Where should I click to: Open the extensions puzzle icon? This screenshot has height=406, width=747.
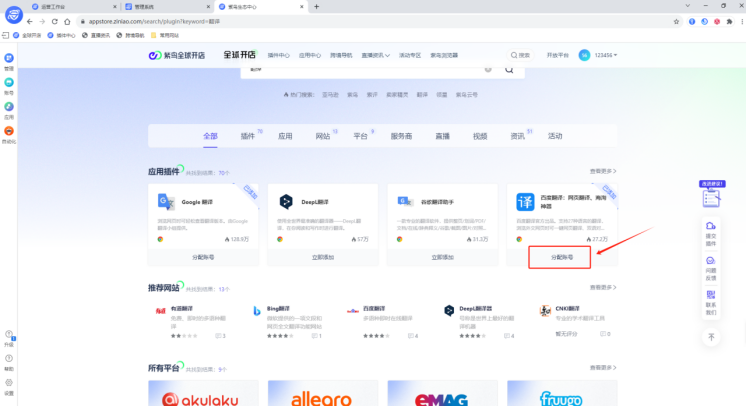729,21
